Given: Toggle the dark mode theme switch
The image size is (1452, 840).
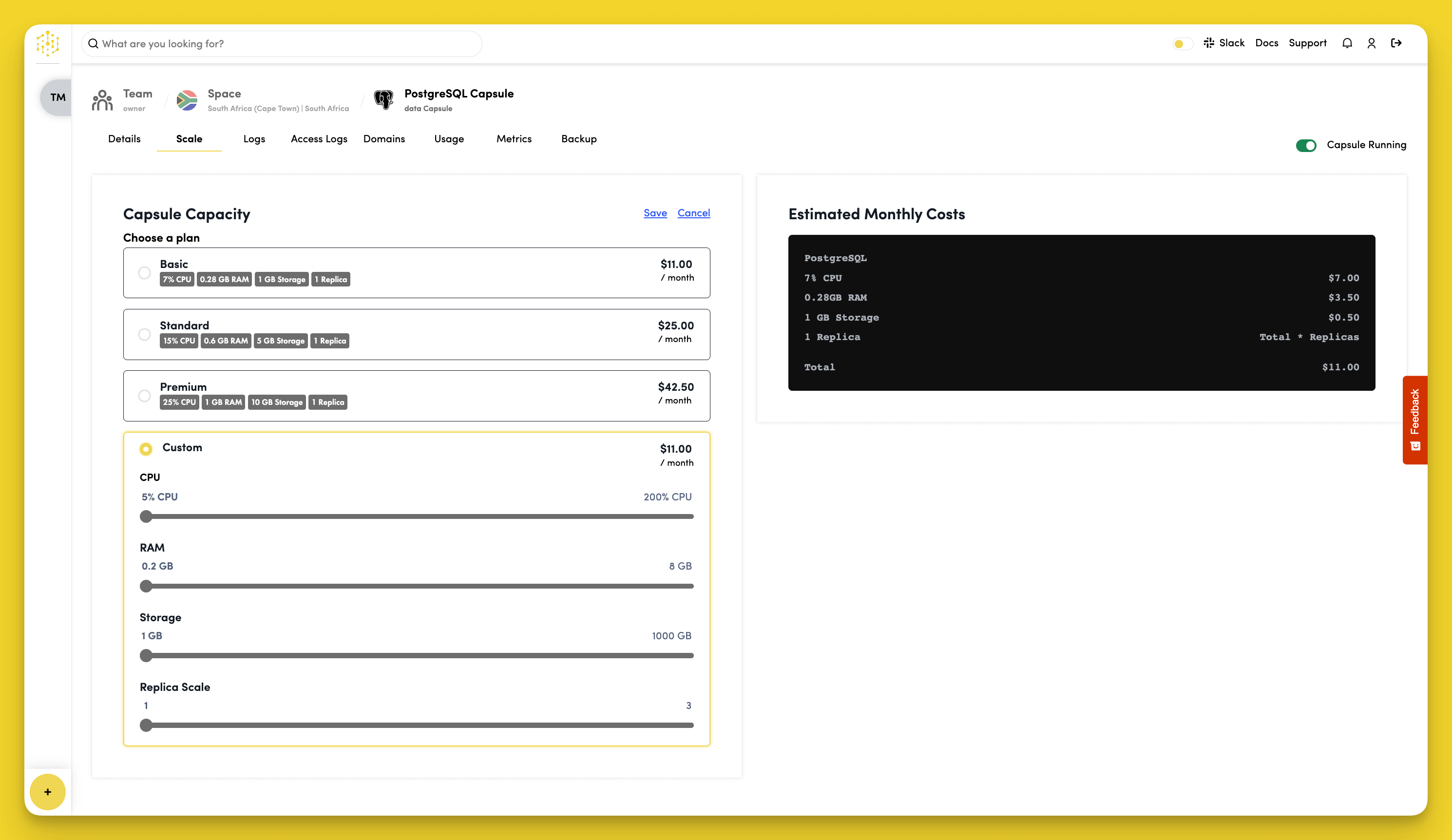Looking at the screenshot, I should tap(1183, 44).
